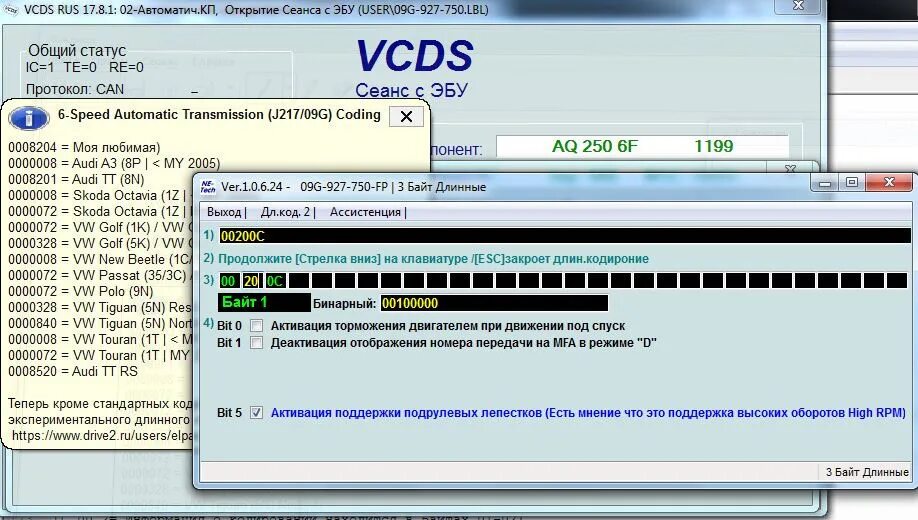Open the Выход menu
This screenshot has height=520, width=918.
click(225, 212)
